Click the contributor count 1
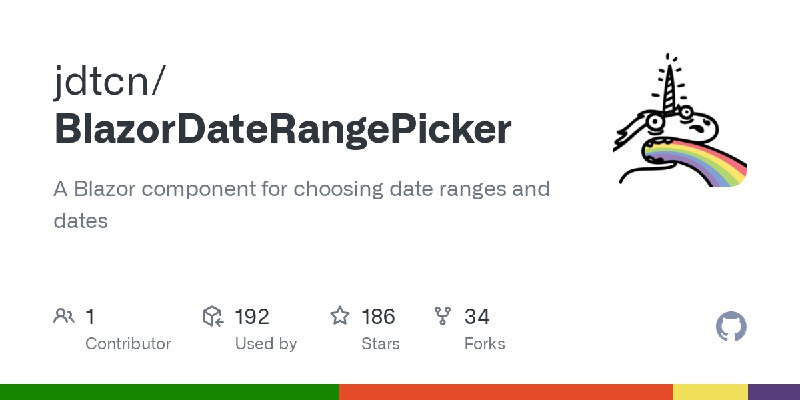This screenshot has height=400, width=800. (90, 317)
